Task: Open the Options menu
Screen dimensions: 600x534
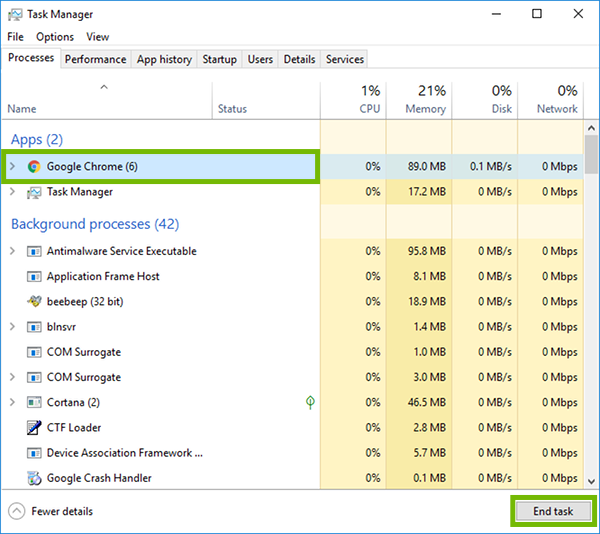Action: pos(55,37)
